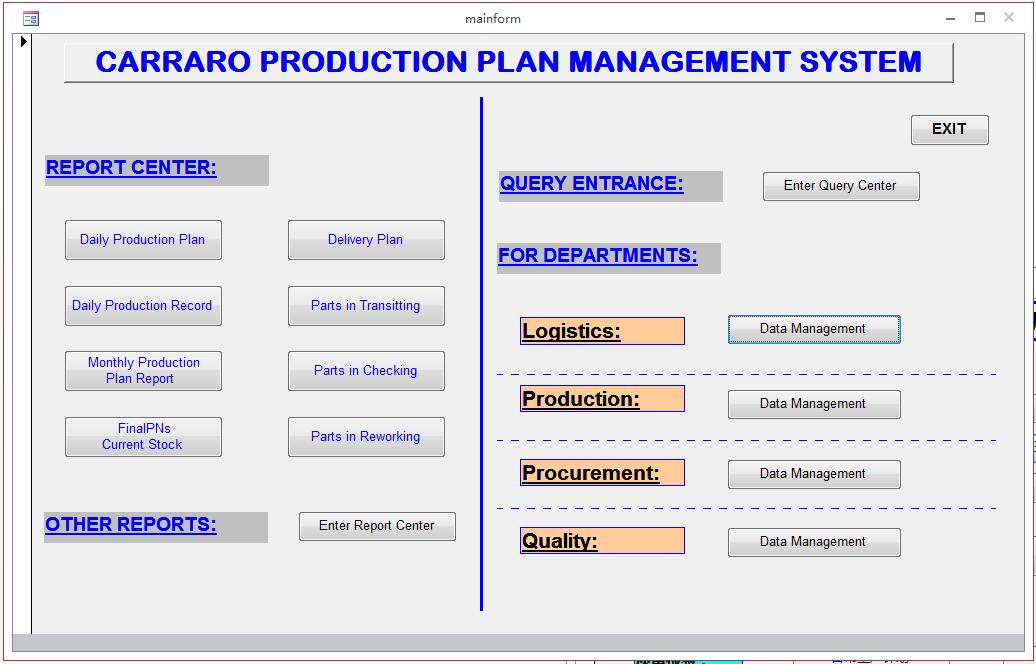Open Monthly Production Plan Report
The image size is (1036, 664).
143,371
